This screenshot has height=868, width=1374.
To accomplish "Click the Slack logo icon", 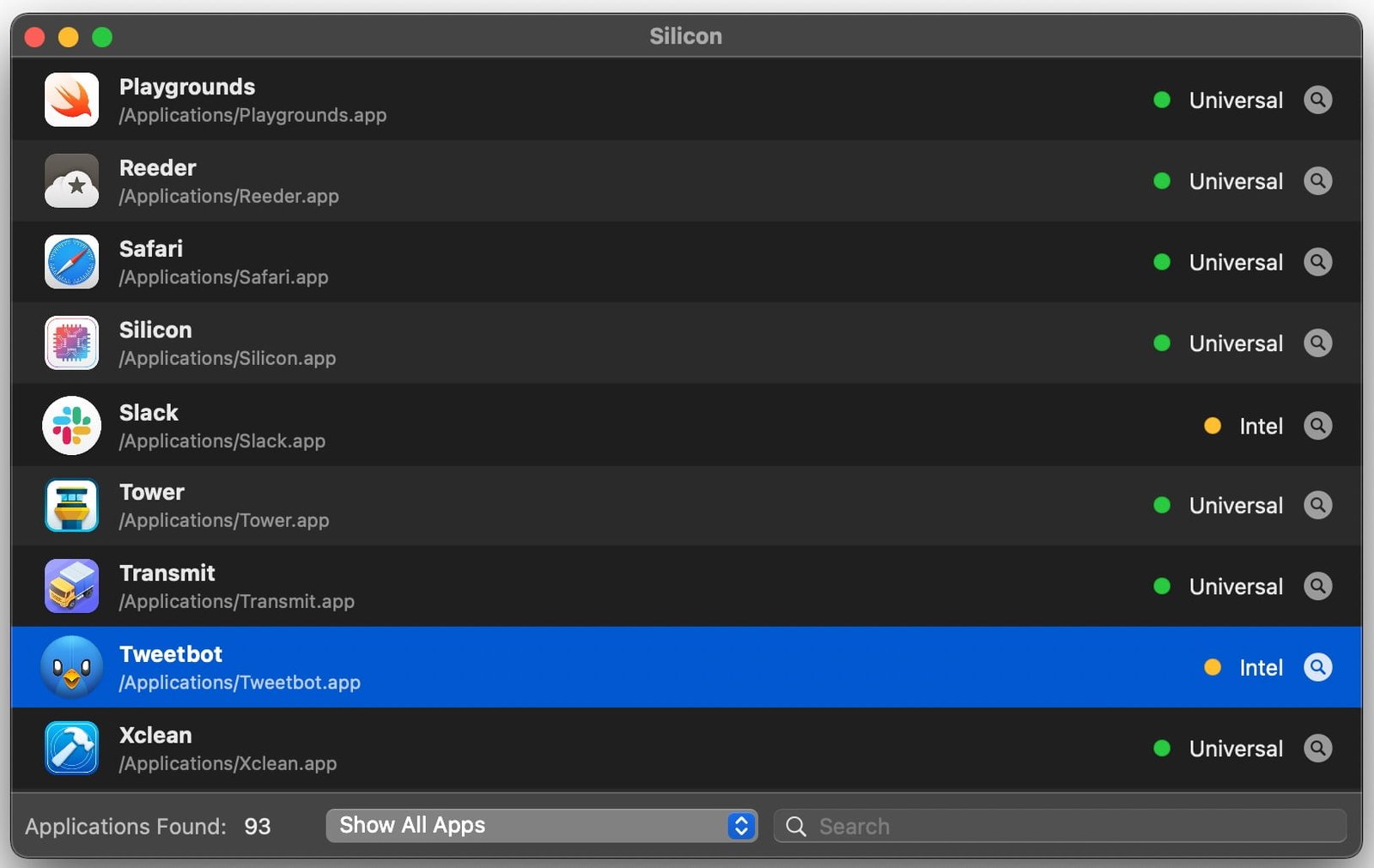I will click(x=71, y=425).
